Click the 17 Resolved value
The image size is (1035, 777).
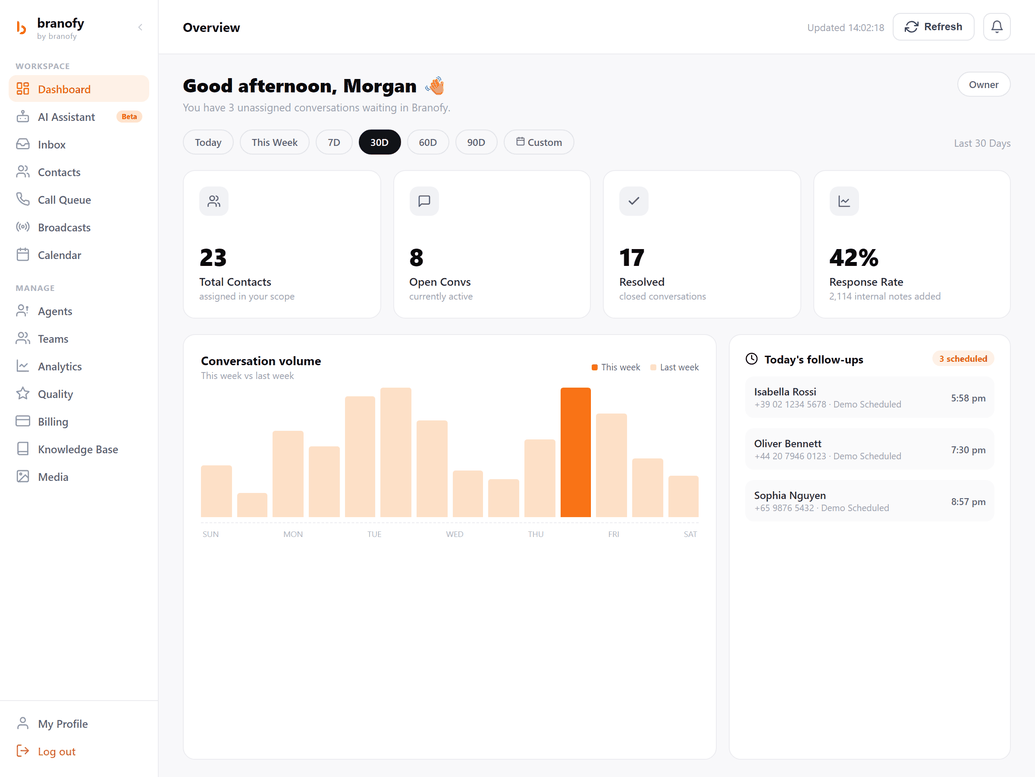pos(632,257)
